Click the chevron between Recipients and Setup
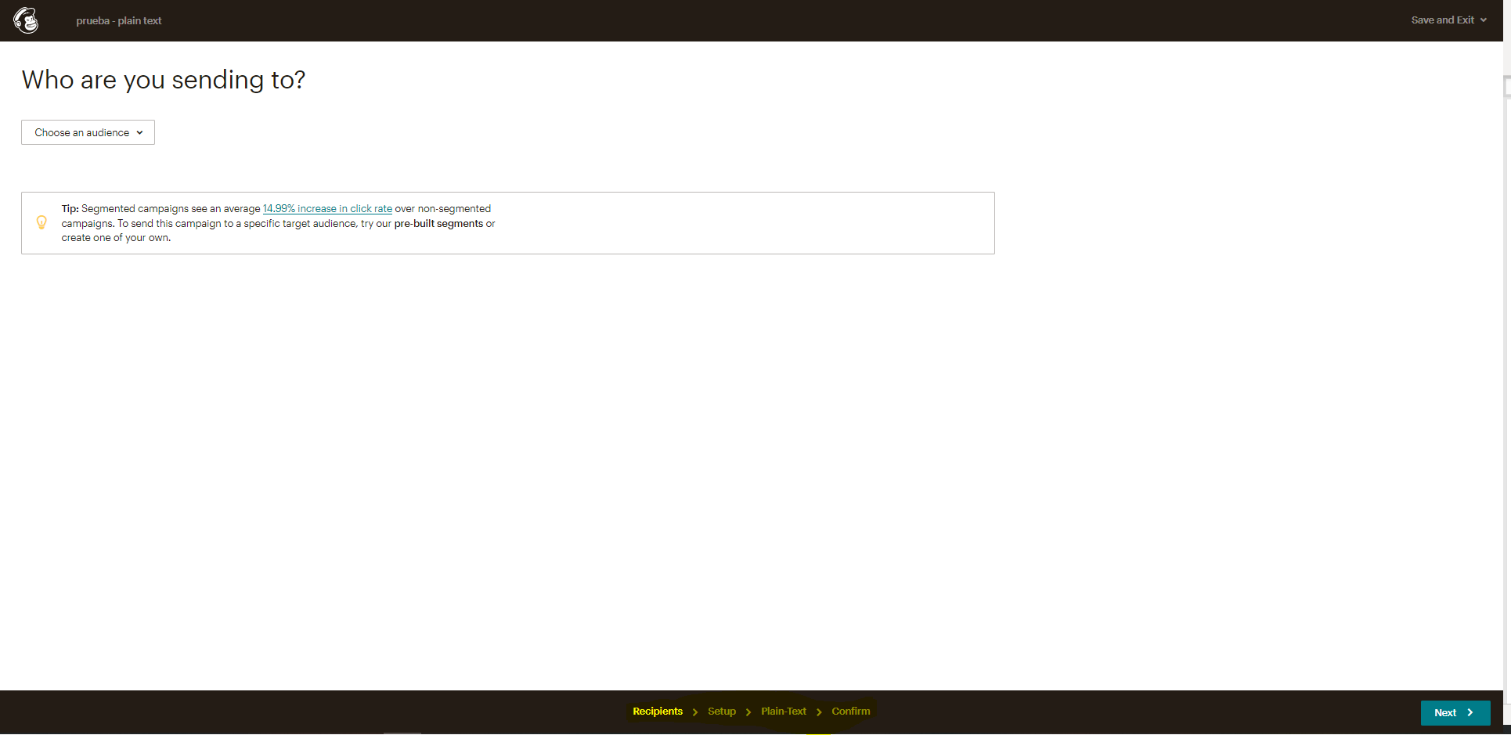Viewport: 1511px width, 735px height. [695, 711]
